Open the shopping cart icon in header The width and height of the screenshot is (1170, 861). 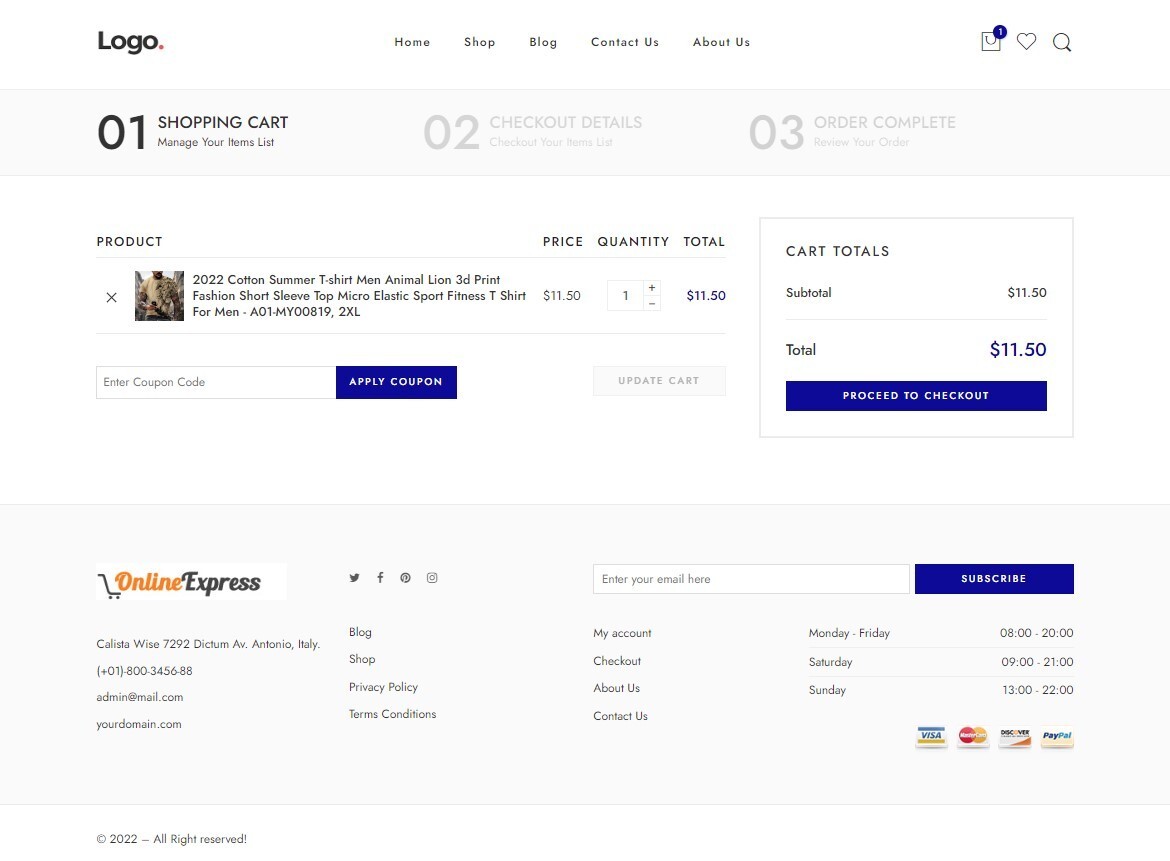pos(991,41)
